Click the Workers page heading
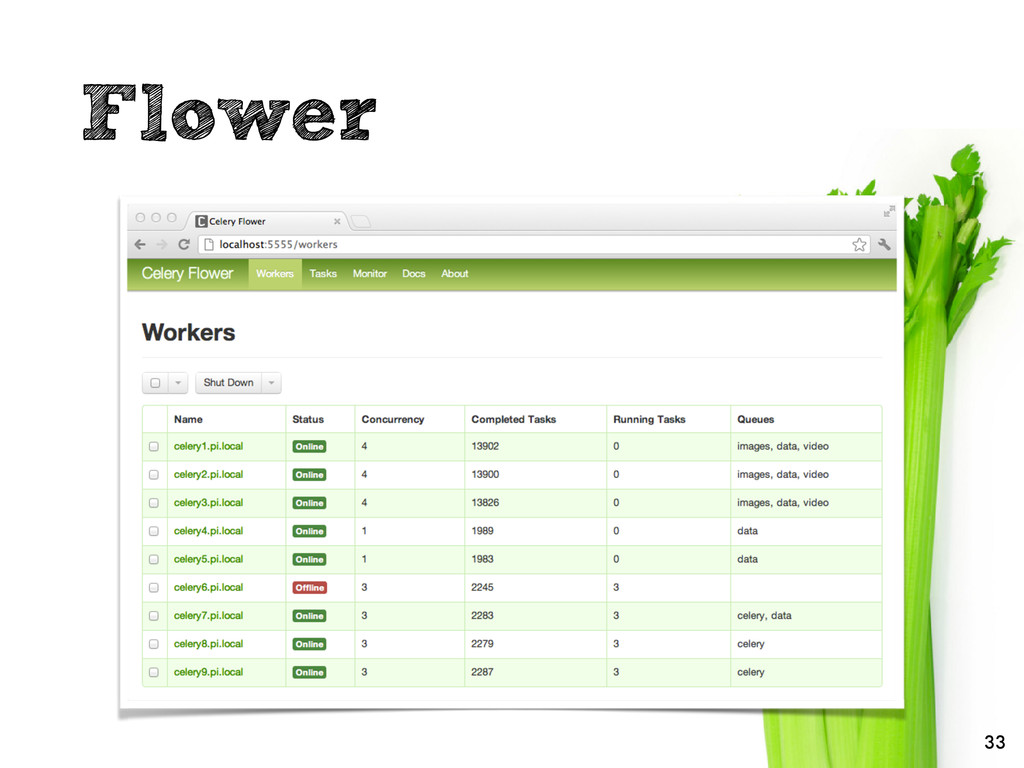Viewport: 1024px width, 768px height. pos(189,332)
